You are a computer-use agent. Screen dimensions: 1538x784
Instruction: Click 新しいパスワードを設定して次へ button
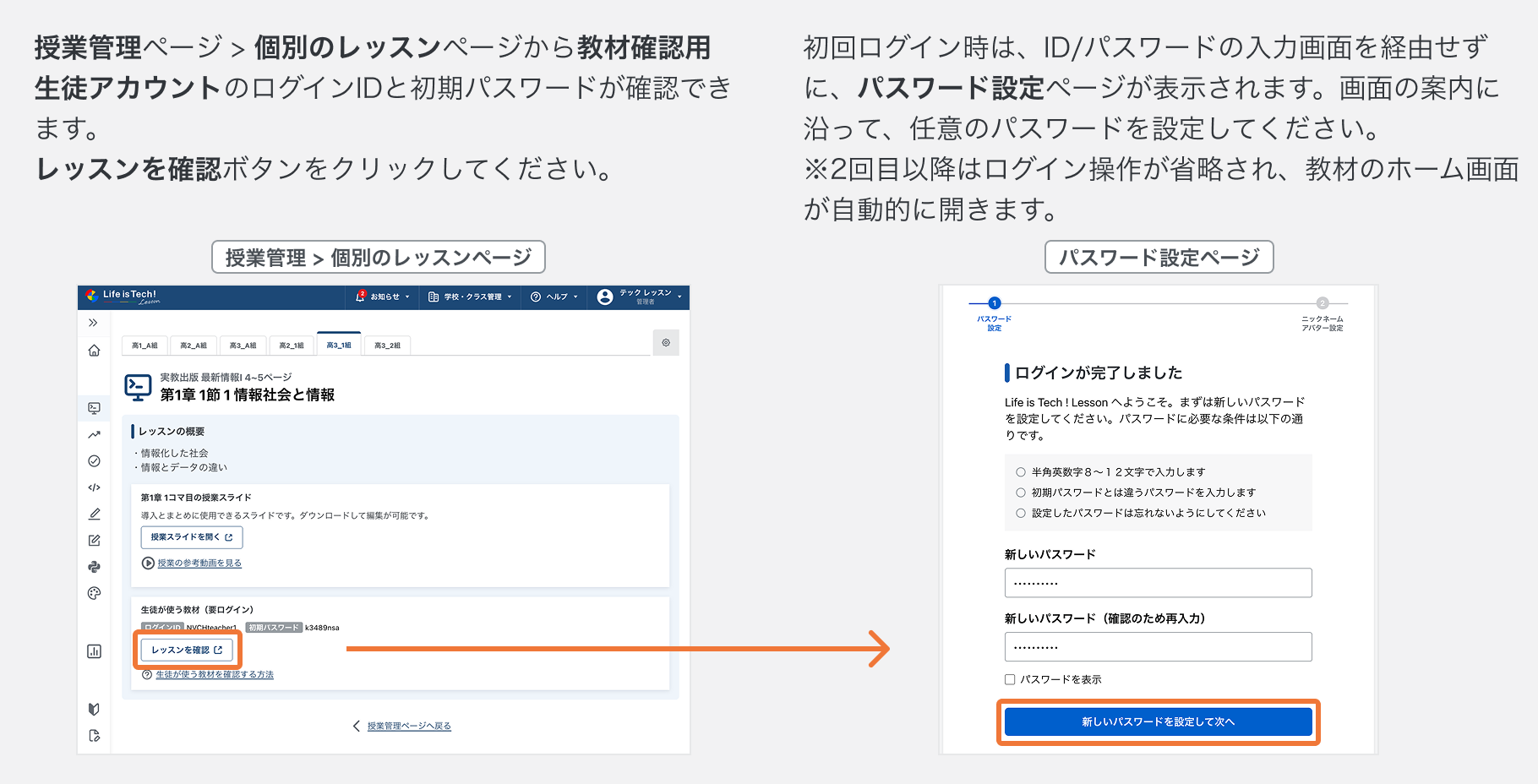[x=1159, y=721]
